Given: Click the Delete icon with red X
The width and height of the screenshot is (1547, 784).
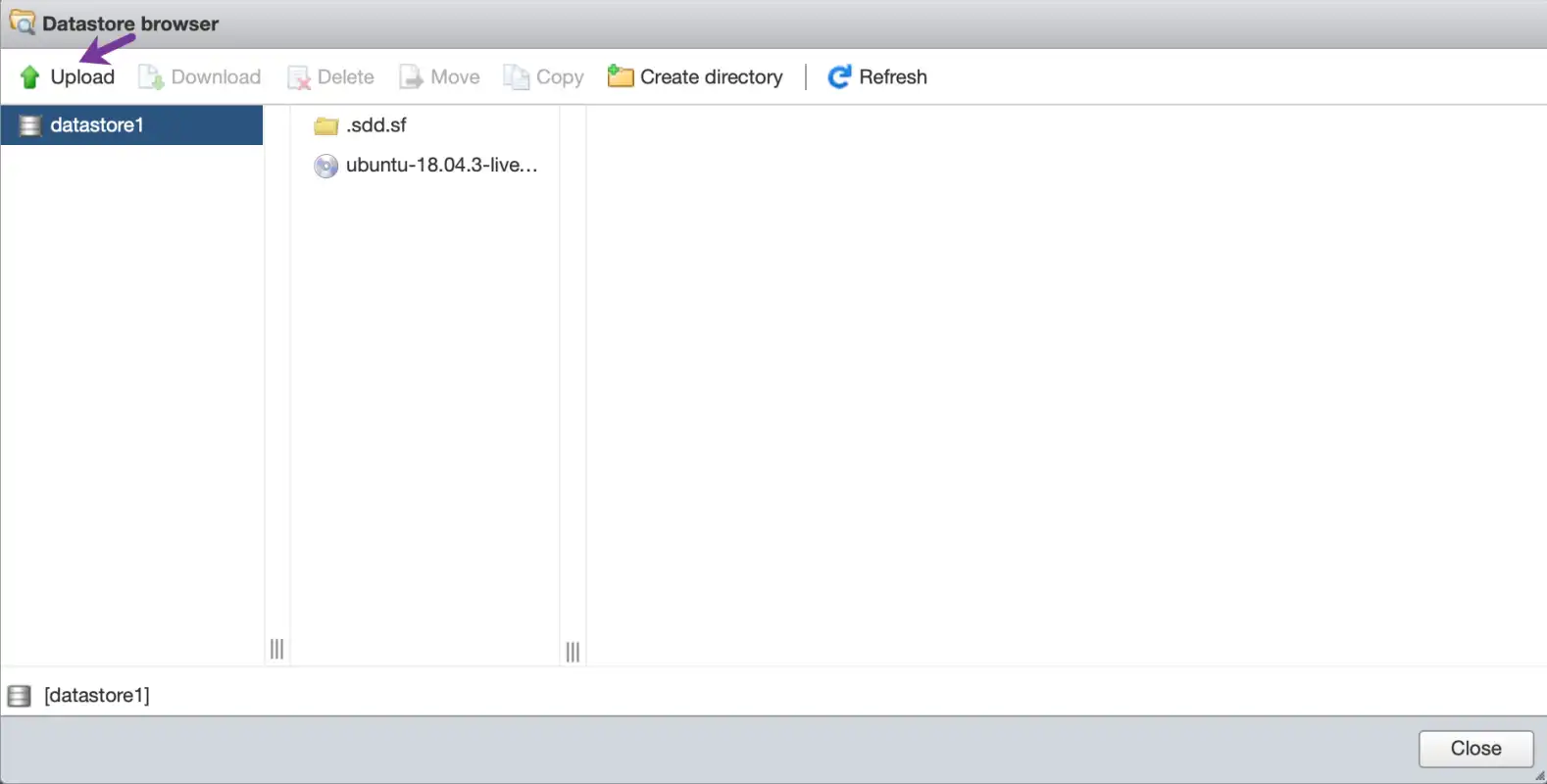Looking at the screenshot, I should (x=298, y=77).
